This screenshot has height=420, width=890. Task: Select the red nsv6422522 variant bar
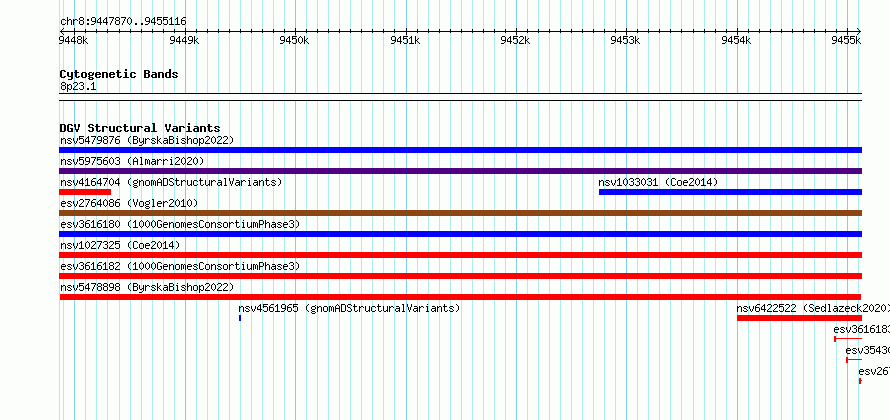click(x=799, y=318)
